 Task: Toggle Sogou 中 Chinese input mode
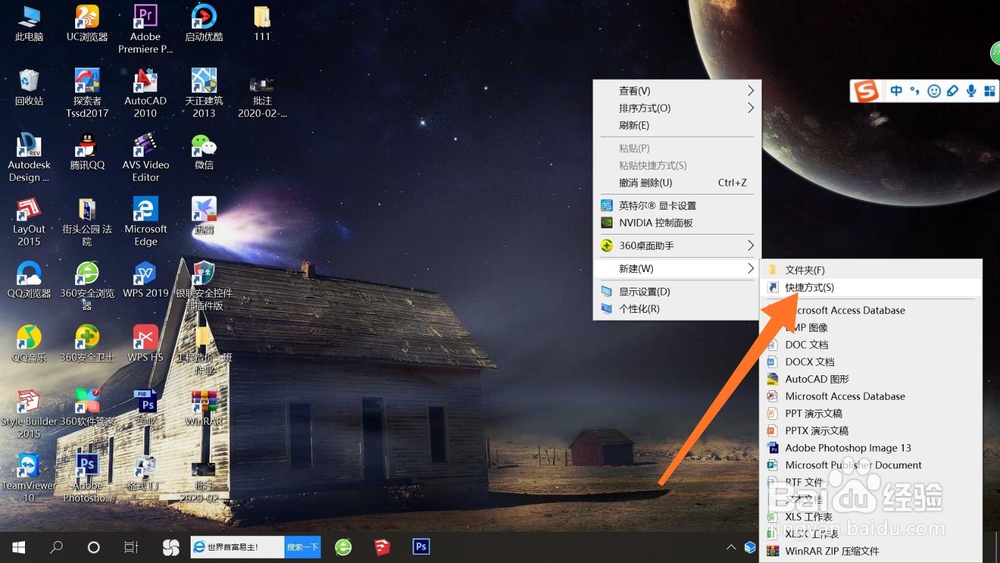point(896,91)
